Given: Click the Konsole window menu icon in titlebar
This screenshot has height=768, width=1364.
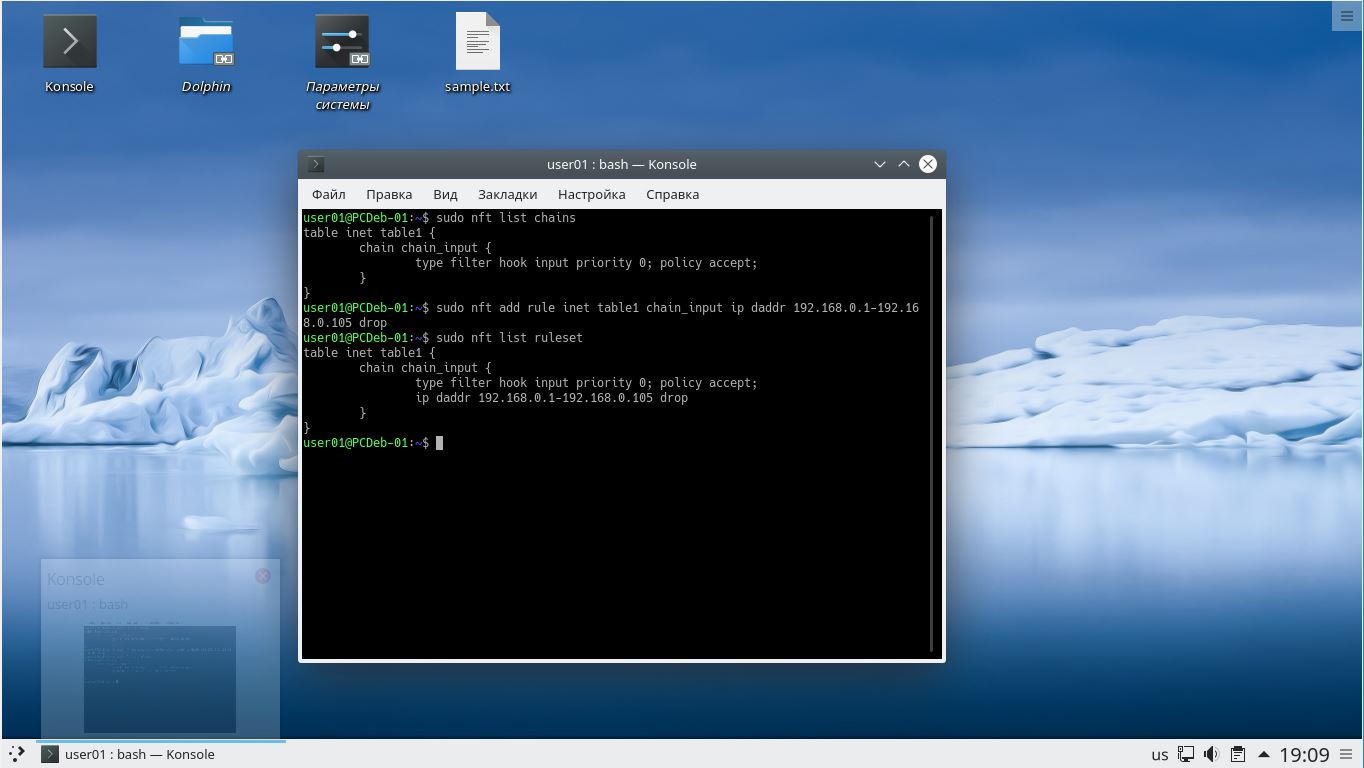Looking at the screenshot, I should (316, 164).
